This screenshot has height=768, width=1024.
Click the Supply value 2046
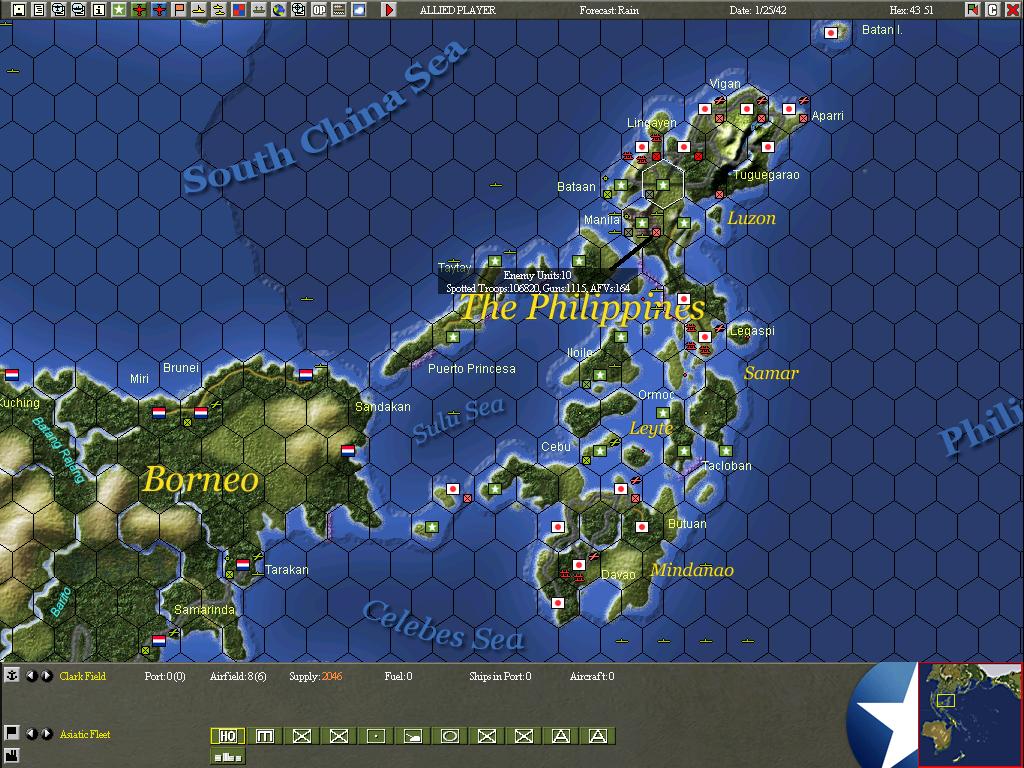click(331, 676)
